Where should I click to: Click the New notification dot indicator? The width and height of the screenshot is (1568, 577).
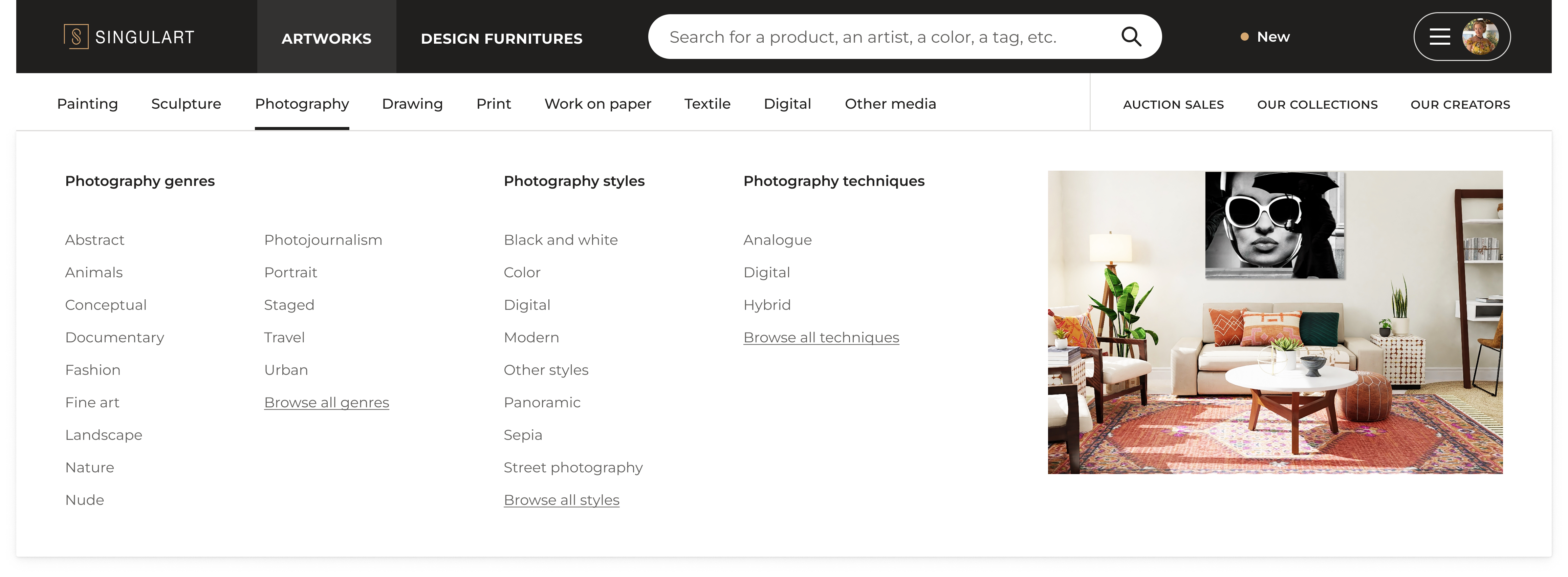pyautogui.click(x=1244, y=37)
